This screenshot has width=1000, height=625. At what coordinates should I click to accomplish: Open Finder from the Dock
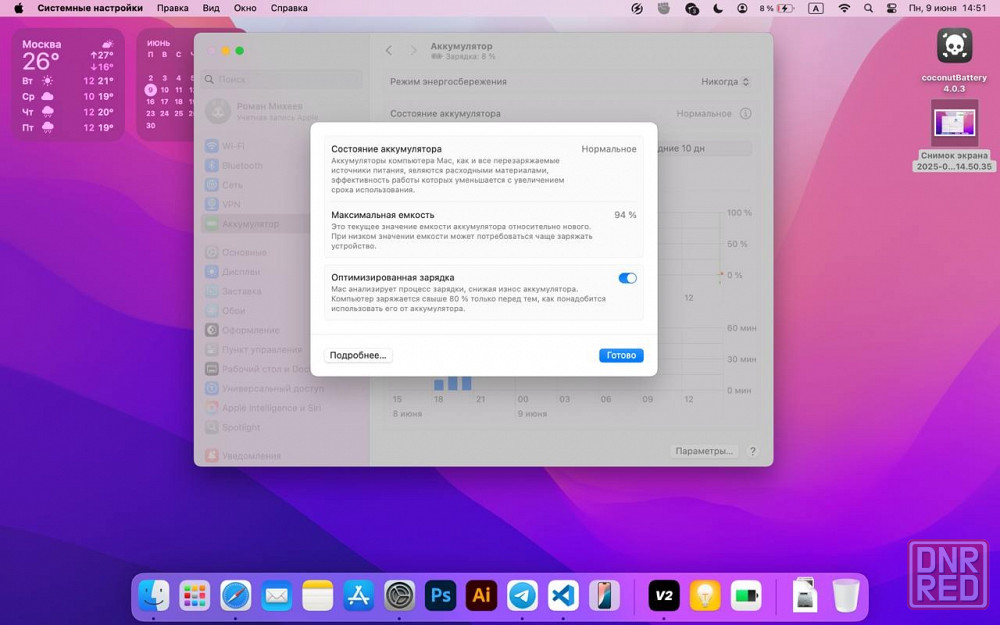(154, 596)
